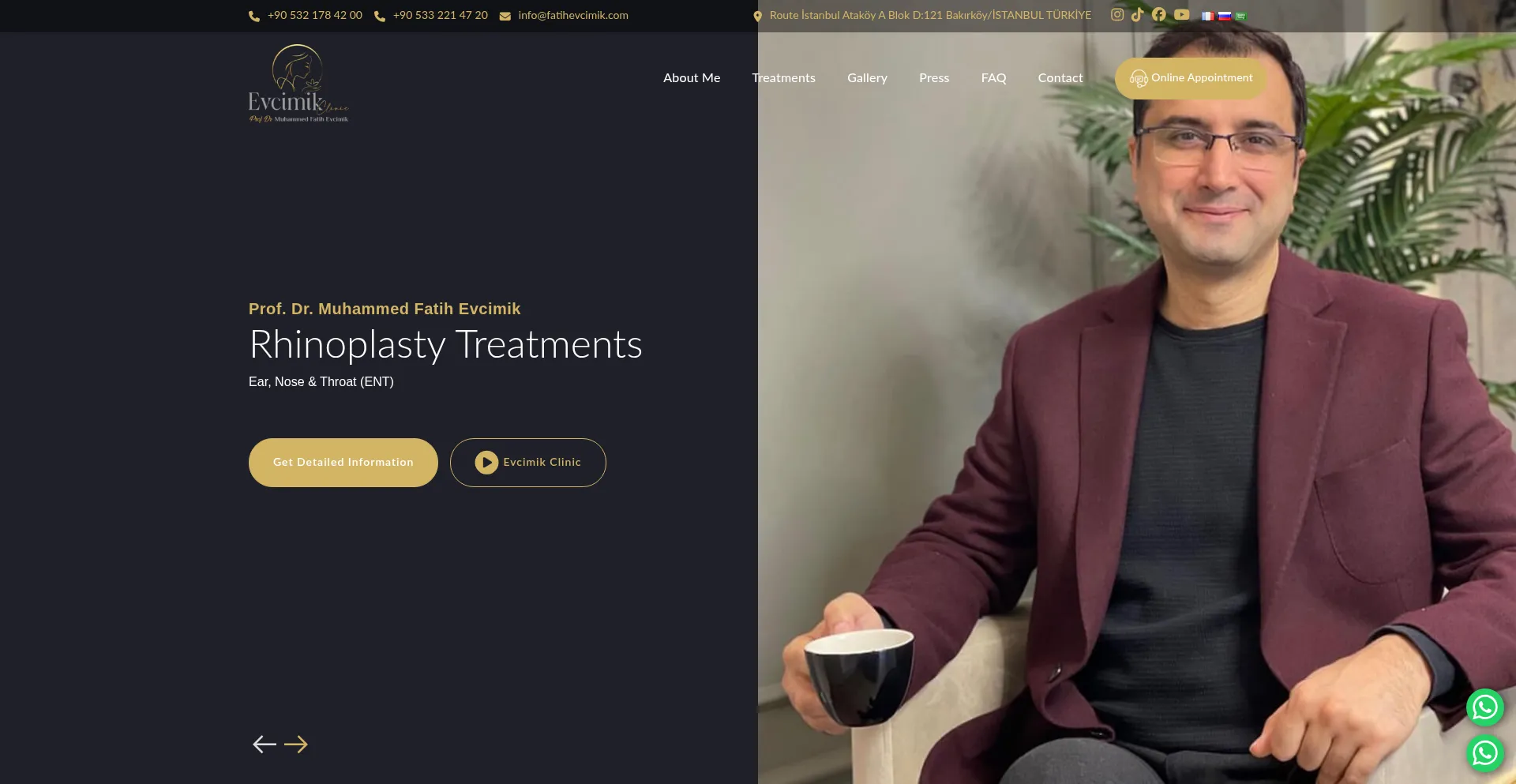
Task: Open the lower WhatsApp chat bubble
Action: [1485, 753]
